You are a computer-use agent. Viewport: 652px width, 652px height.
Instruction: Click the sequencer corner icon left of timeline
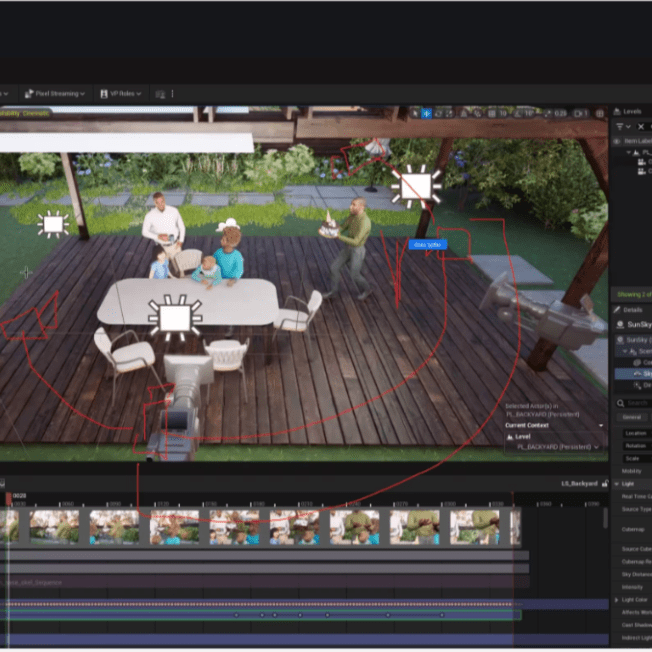click(2, 484)
